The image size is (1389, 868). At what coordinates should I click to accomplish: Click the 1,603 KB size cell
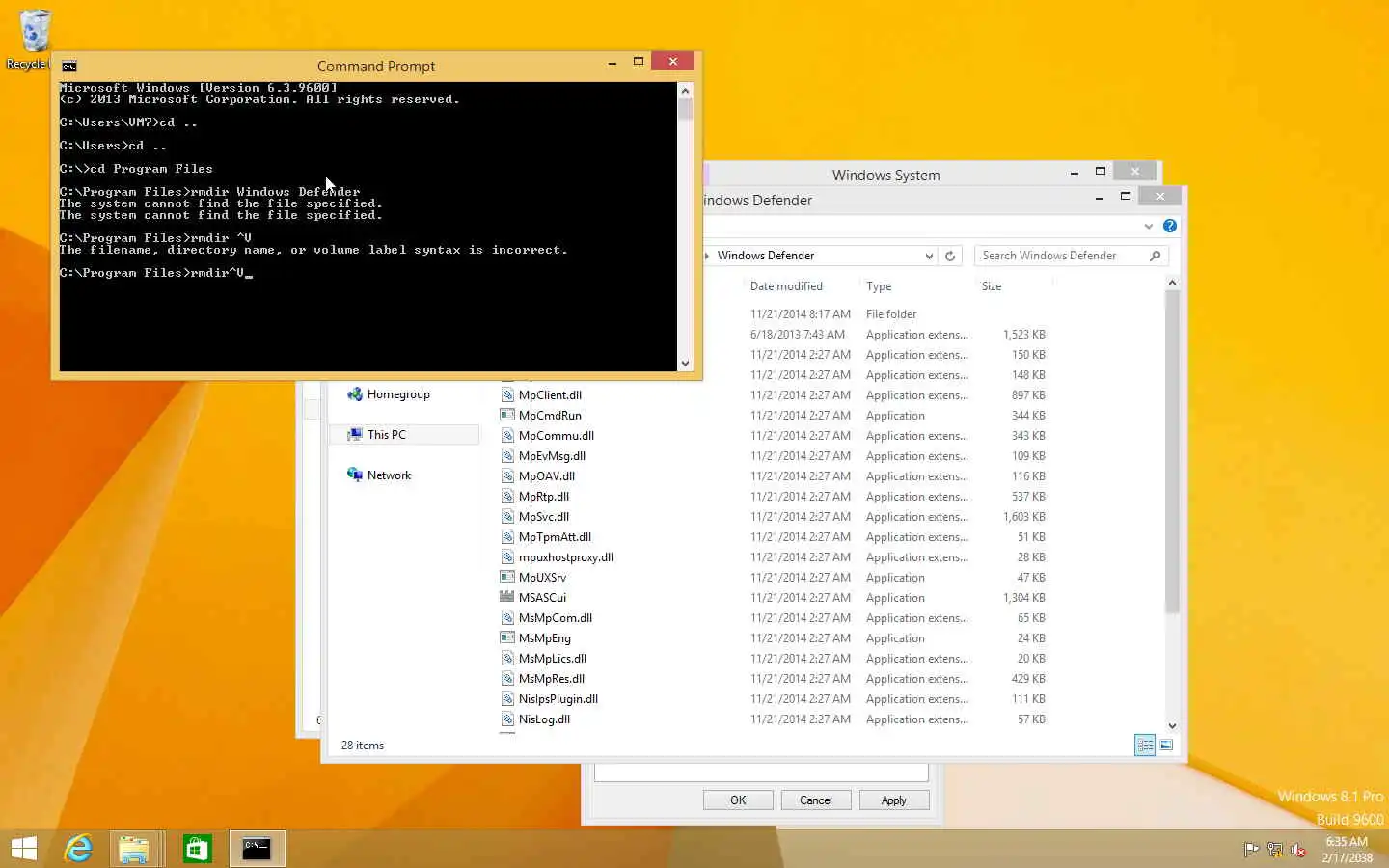coord(1023,517)
